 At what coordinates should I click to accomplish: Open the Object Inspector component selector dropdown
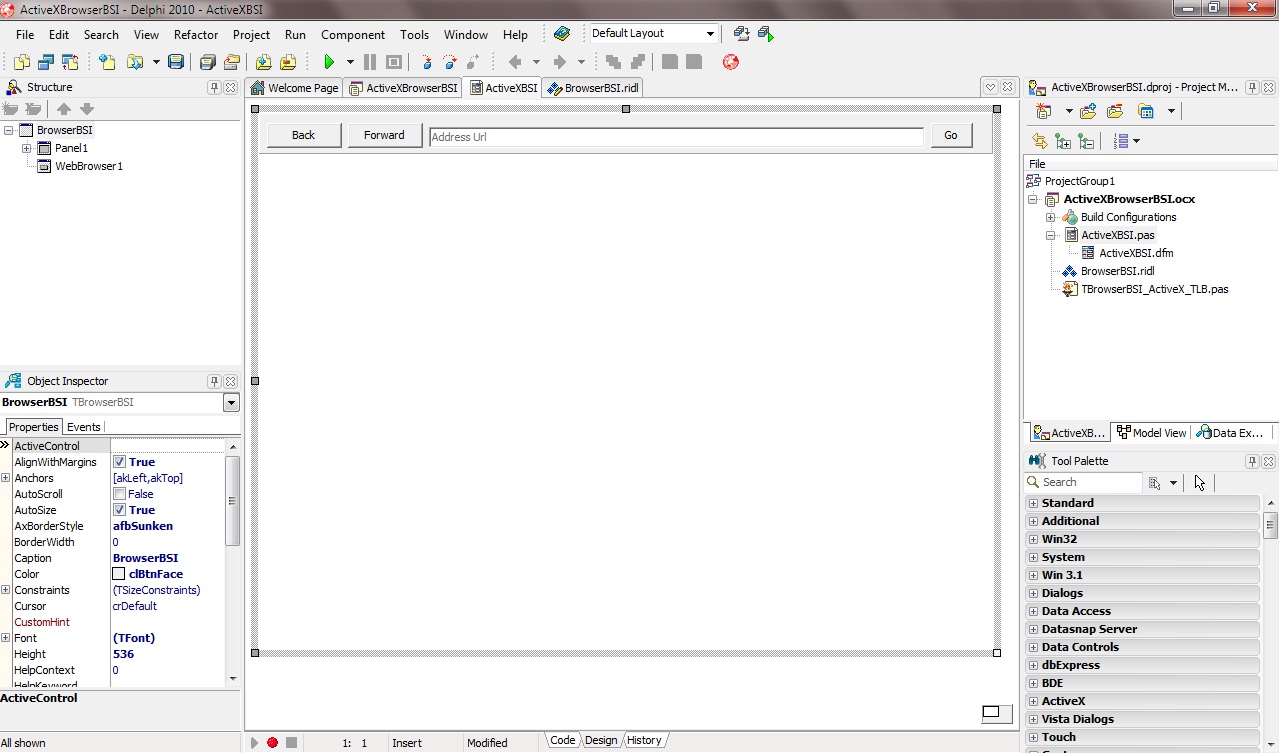[231, 402]
